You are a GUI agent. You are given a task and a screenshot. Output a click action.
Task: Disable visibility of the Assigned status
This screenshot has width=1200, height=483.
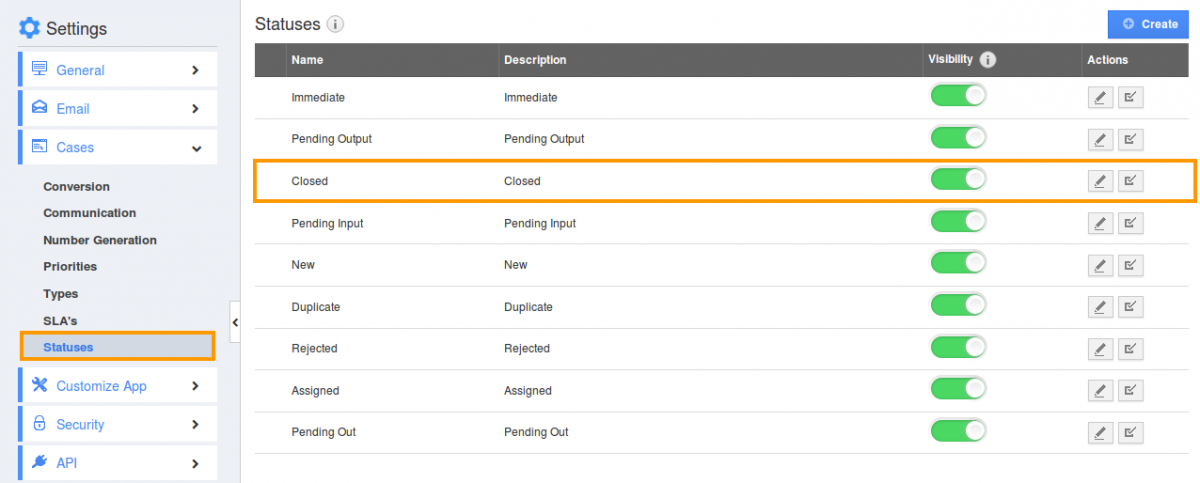tap(958, 390)
